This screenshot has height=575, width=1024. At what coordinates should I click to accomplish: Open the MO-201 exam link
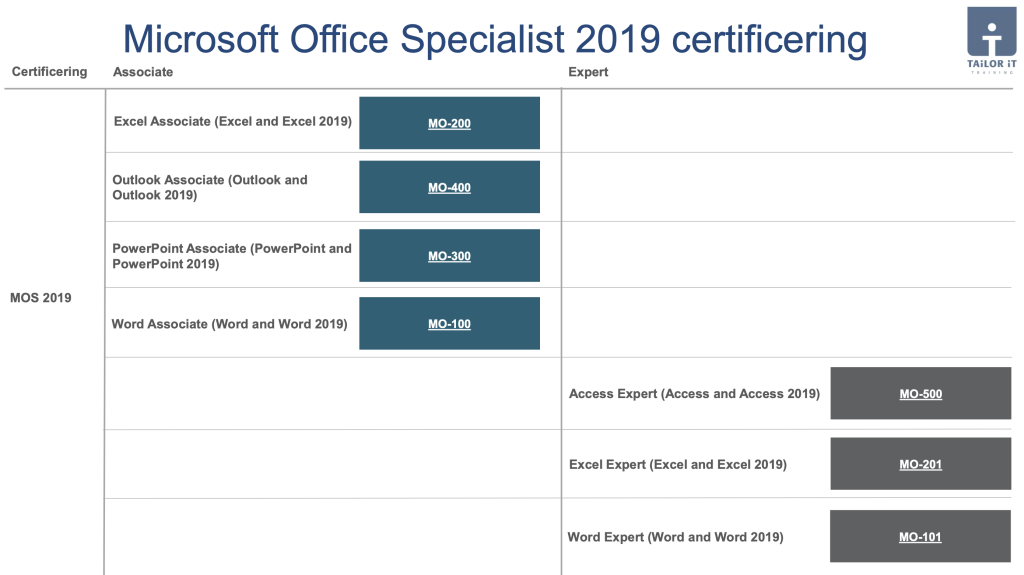920,464
